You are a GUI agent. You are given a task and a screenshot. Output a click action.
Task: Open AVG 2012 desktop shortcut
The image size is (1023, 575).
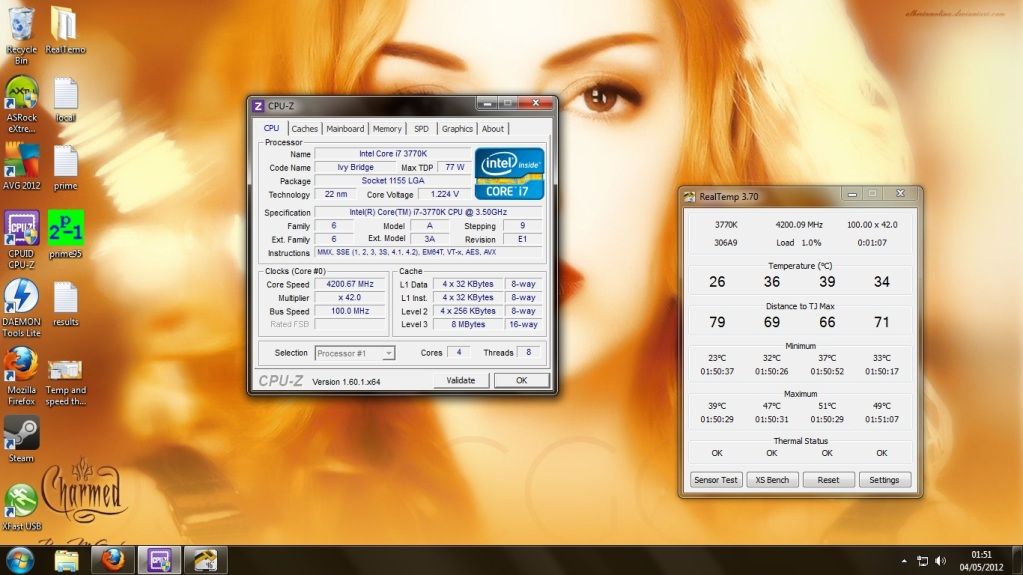(21, 164)
